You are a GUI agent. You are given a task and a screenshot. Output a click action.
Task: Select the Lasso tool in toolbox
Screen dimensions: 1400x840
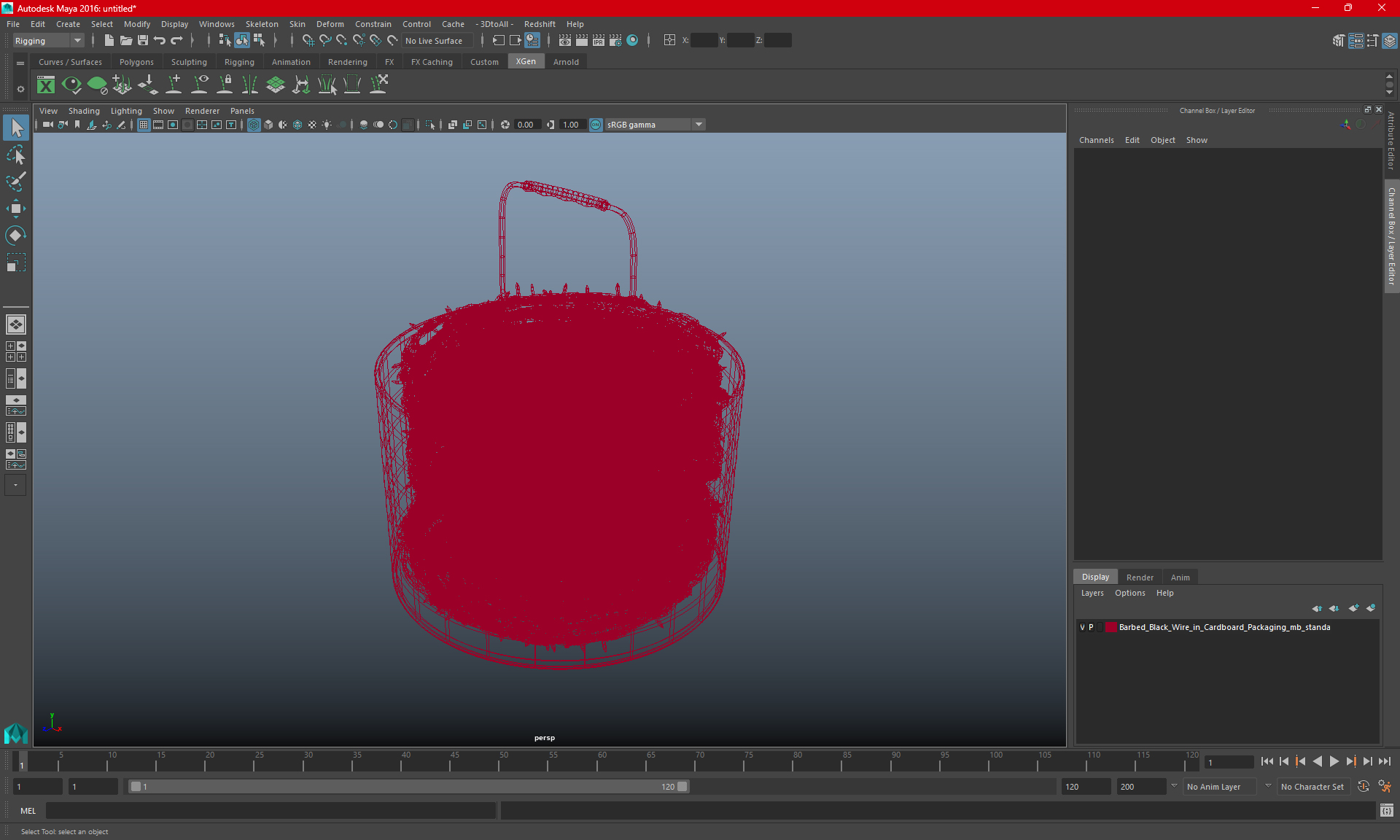15,155
